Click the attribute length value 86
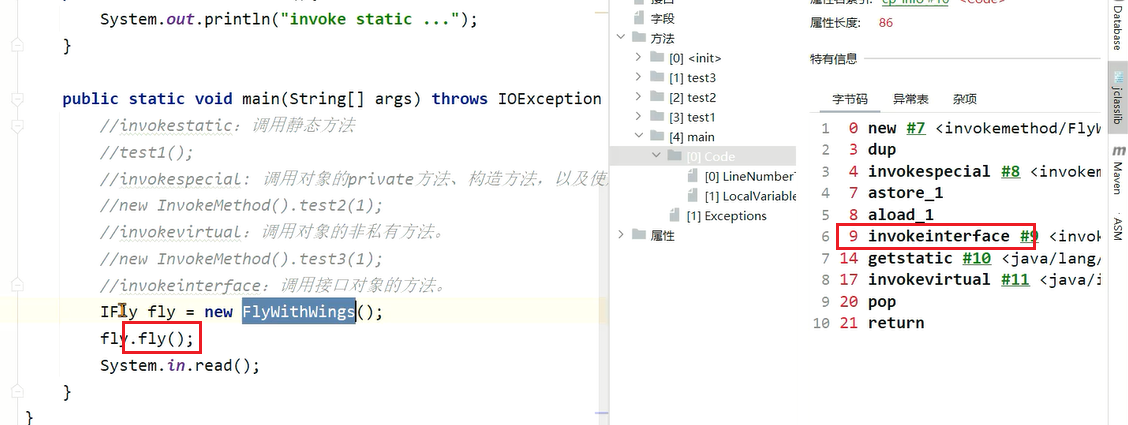Image resolution: width=1128 pixels, height=425 pixels. click(x=886, y=23)
